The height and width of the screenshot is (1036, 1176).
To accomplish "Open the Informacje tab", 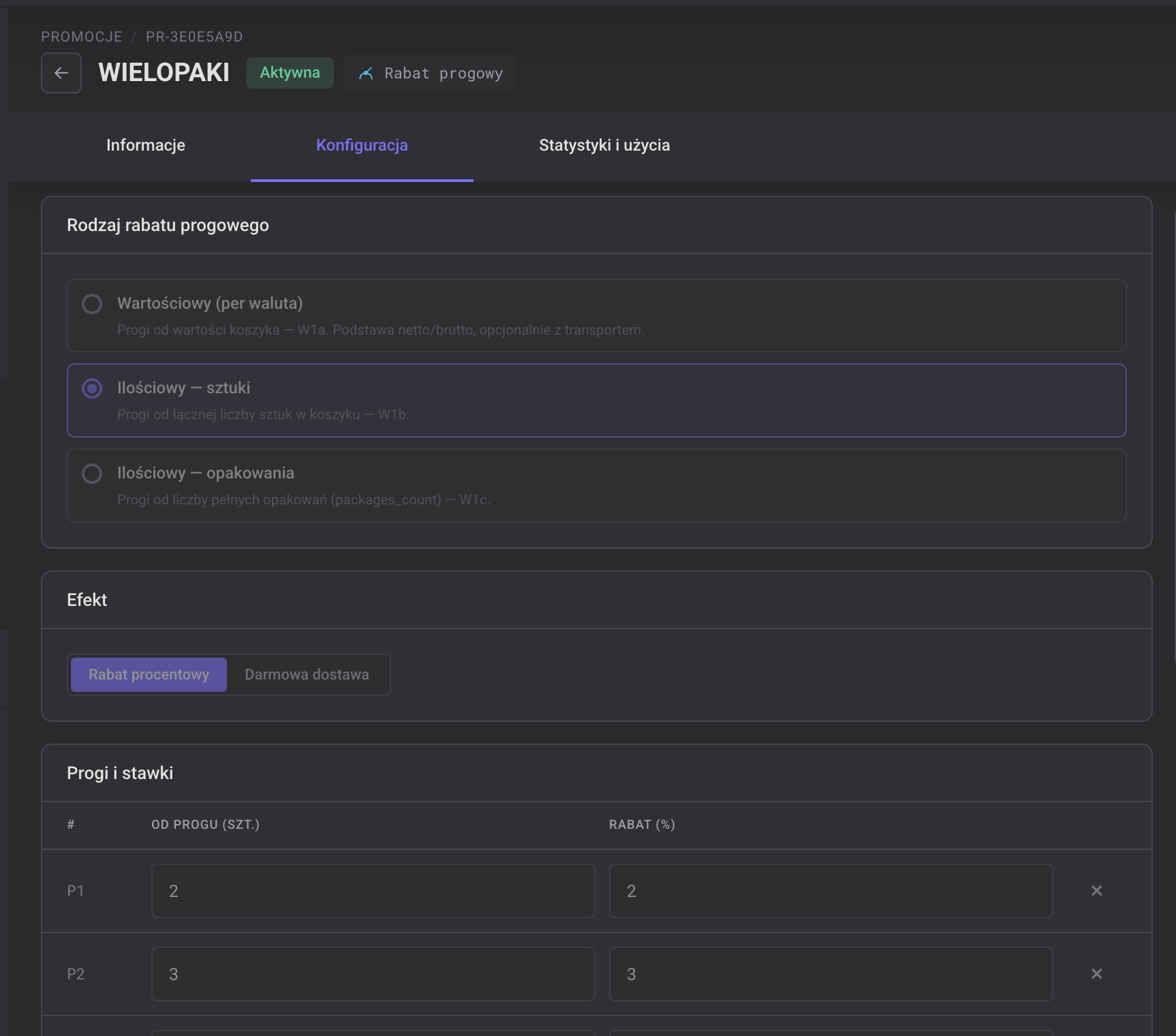I will click(x=146, y=145).
